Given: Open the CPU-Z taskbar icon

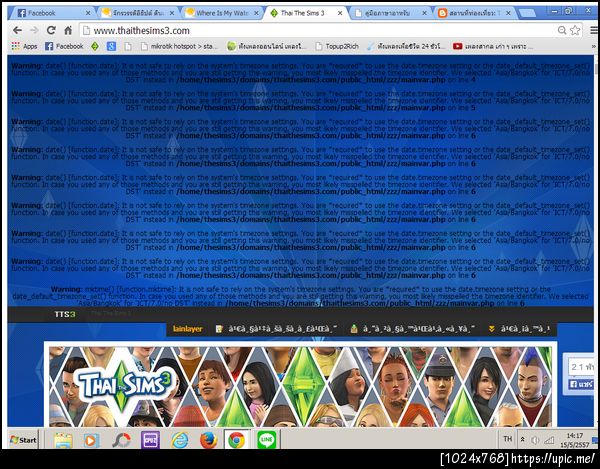Looking at the screenshot, I should tap(150, 440).
